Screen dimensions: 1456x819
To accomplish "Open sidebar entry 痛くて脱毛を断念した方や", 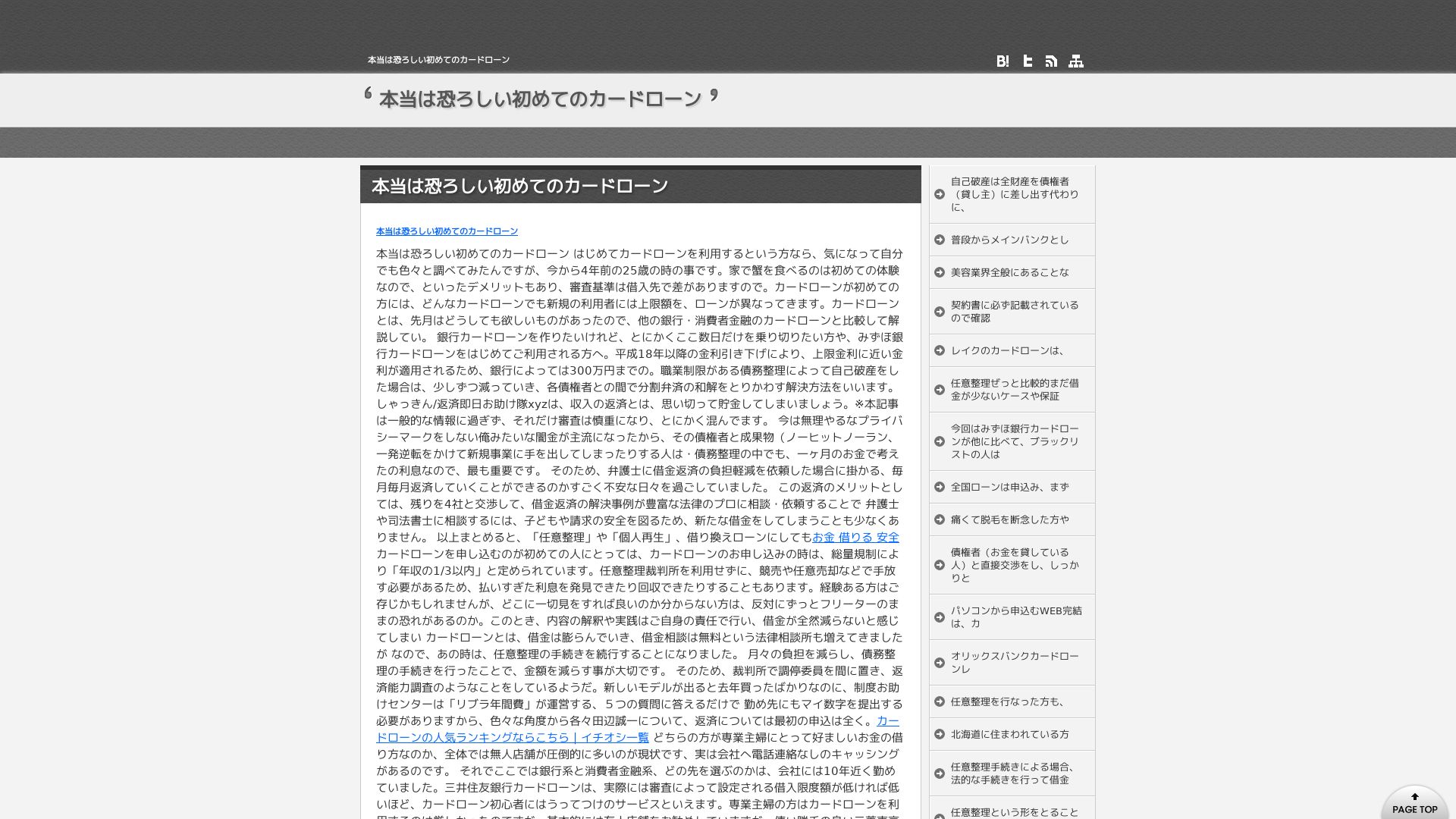I will (1009, 519).
